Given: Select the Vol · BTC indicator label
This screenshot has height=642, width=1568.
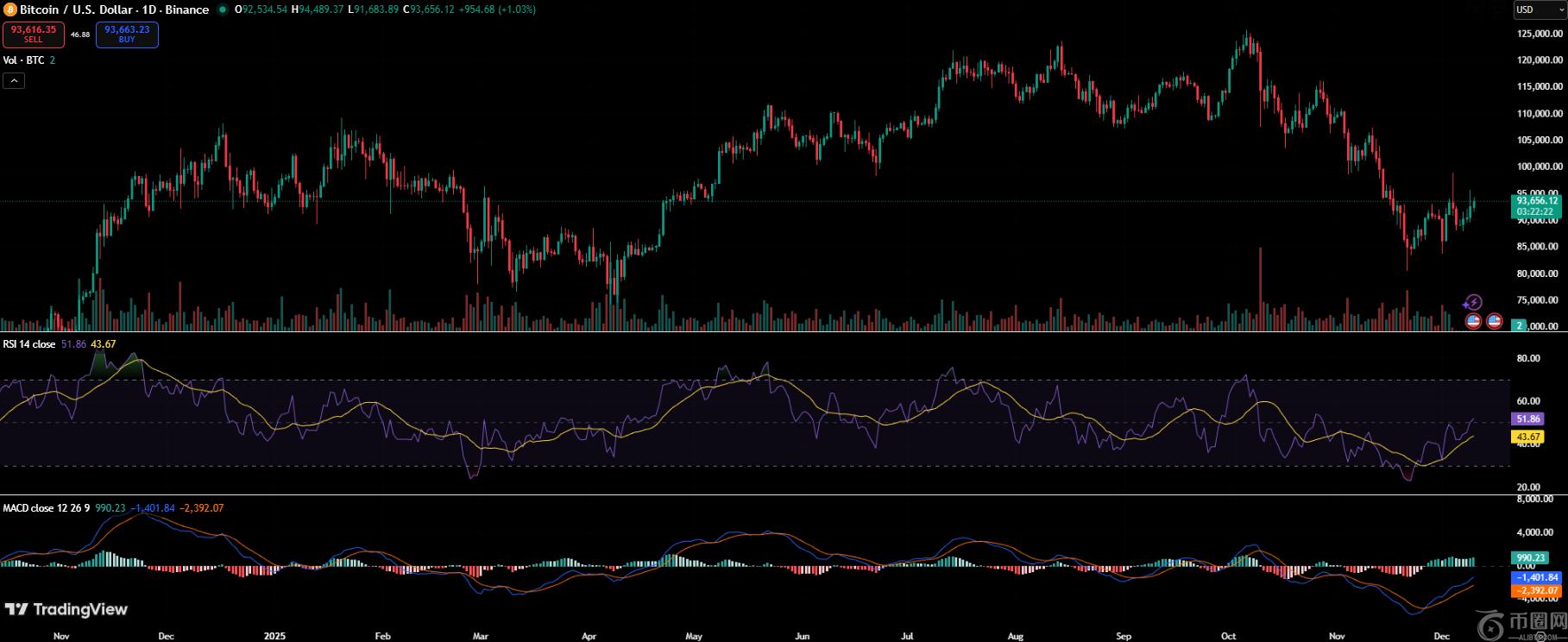Looking at the screenshot, I should (23, 60).
